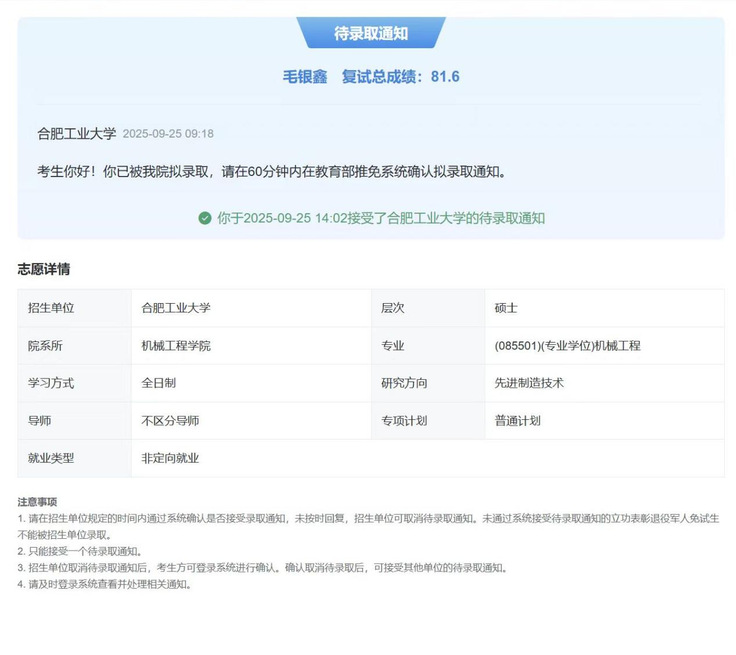Click the 注意事项 heading

pyautogui.click(x=38, y=502)
